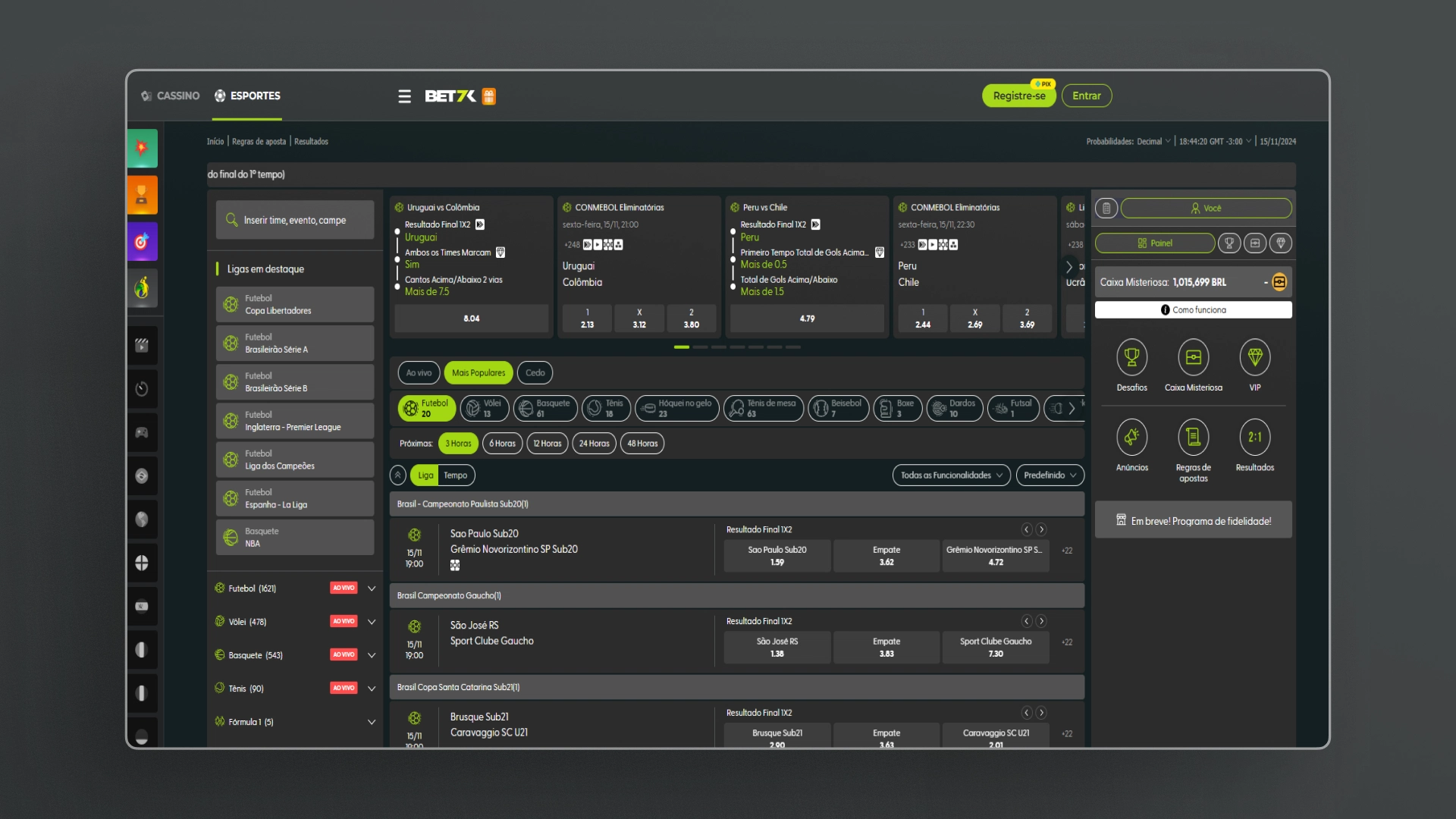Select the Dardos sport filter
The width and height of the screenshot is (1456, 819).
(955, 408)
